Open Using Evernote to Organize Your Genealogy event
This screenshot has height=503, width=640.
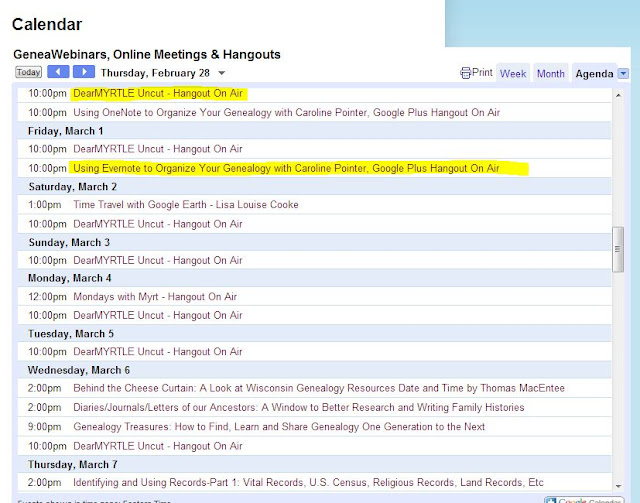point(286,168)
